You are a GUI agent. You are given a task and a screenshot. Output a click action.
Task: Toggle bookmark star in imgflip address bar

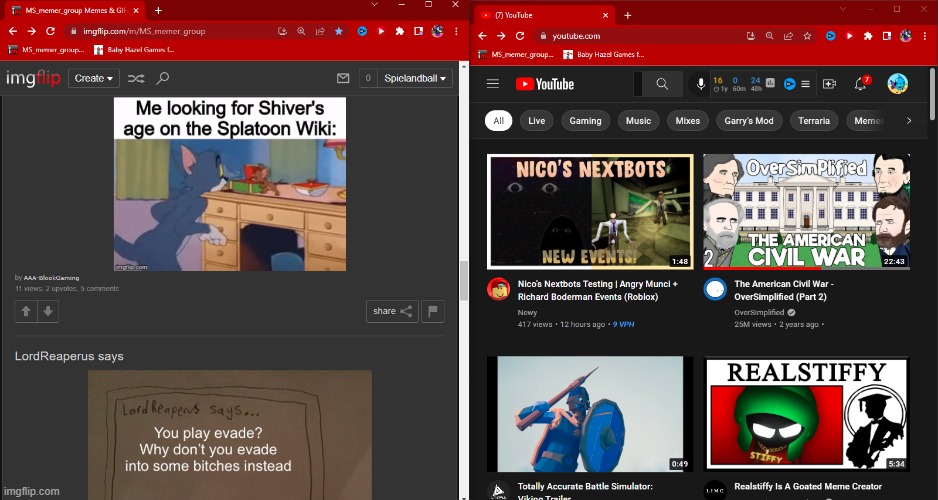click(338, 31)
